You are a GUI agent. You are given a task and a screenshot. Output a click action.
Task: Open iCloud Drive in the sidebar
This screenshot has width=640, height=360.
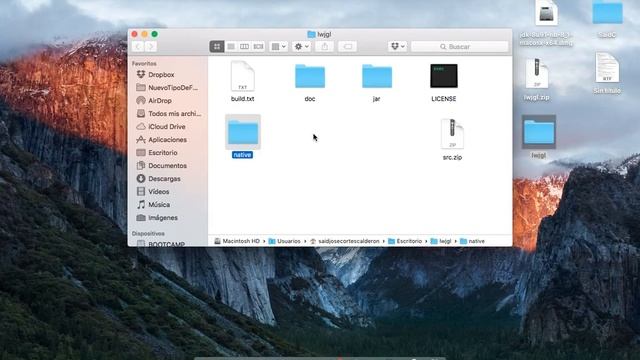167,127
